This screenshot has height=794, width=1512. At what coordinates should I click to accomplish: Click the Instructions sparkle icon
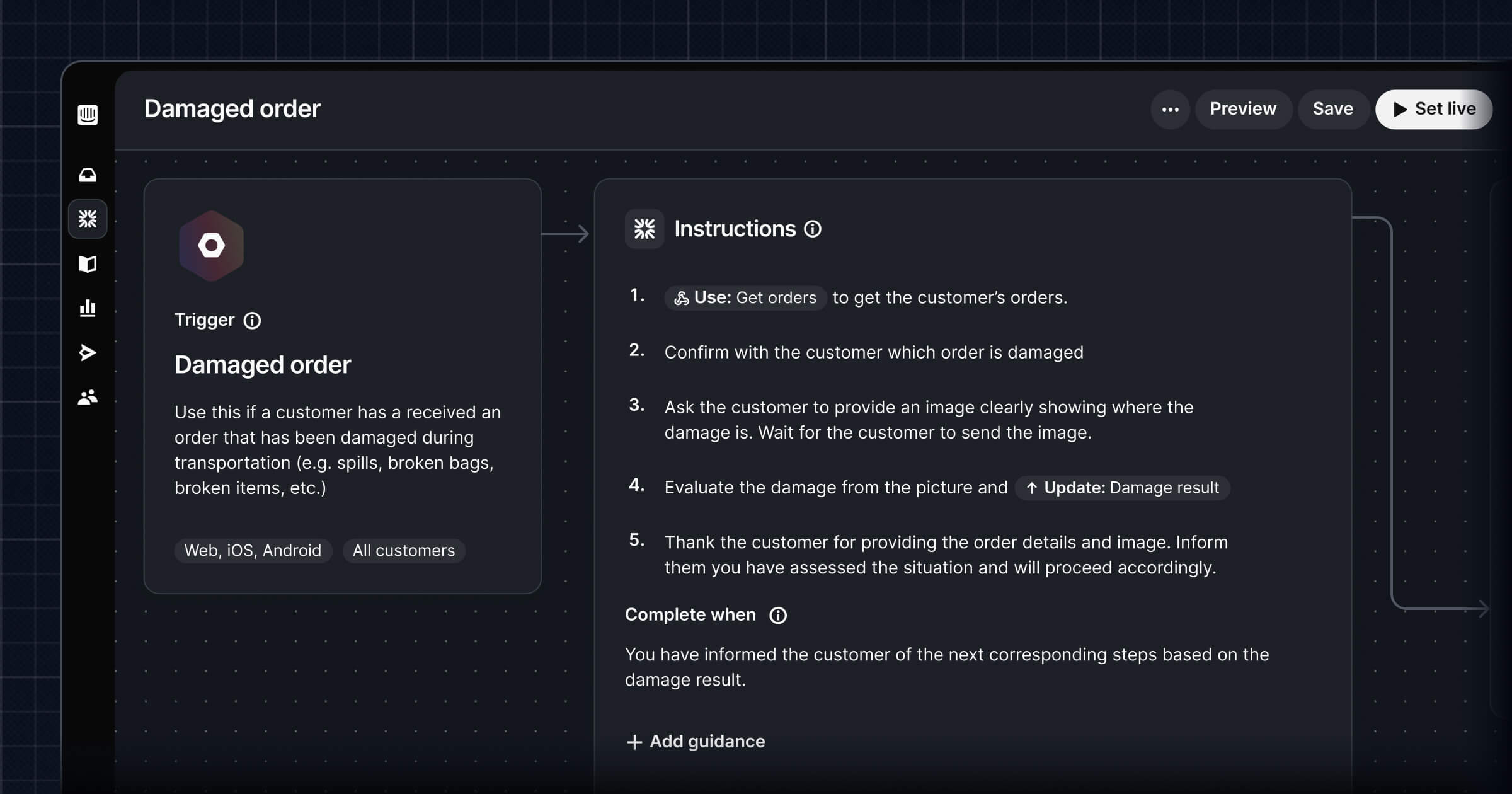(x=644, y=229)
